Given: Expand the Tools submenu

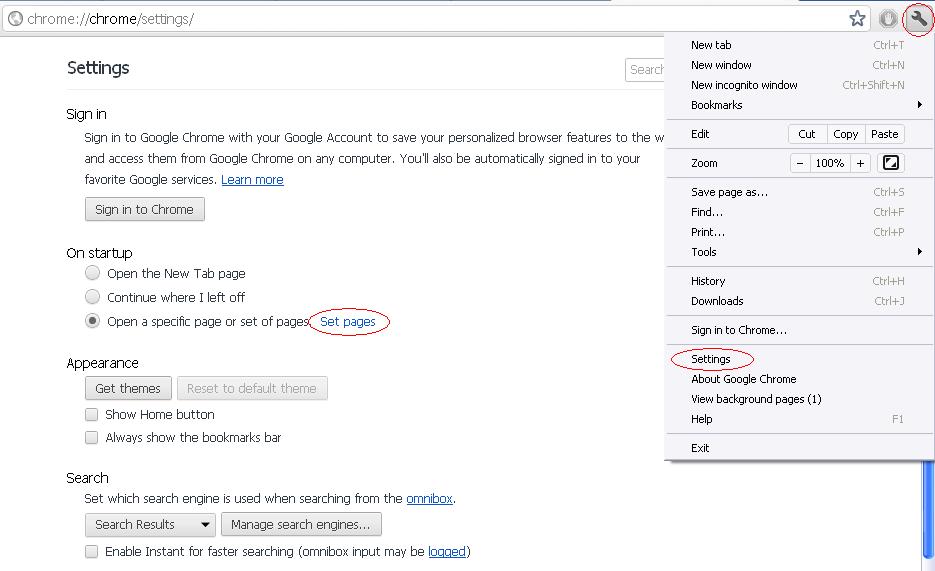Looking at the screenshot, I should pyautogui.click(x=799, y=252).
